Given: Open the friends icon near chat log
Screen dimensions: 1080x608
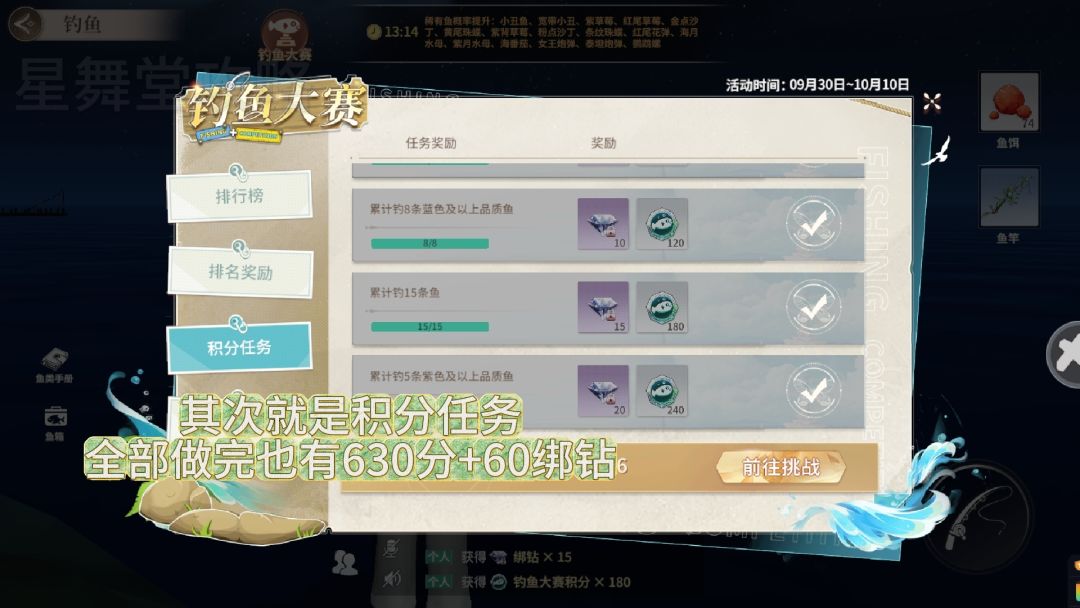Looking at the screenshot, I should pyautogui.click(x=344, y=563).
